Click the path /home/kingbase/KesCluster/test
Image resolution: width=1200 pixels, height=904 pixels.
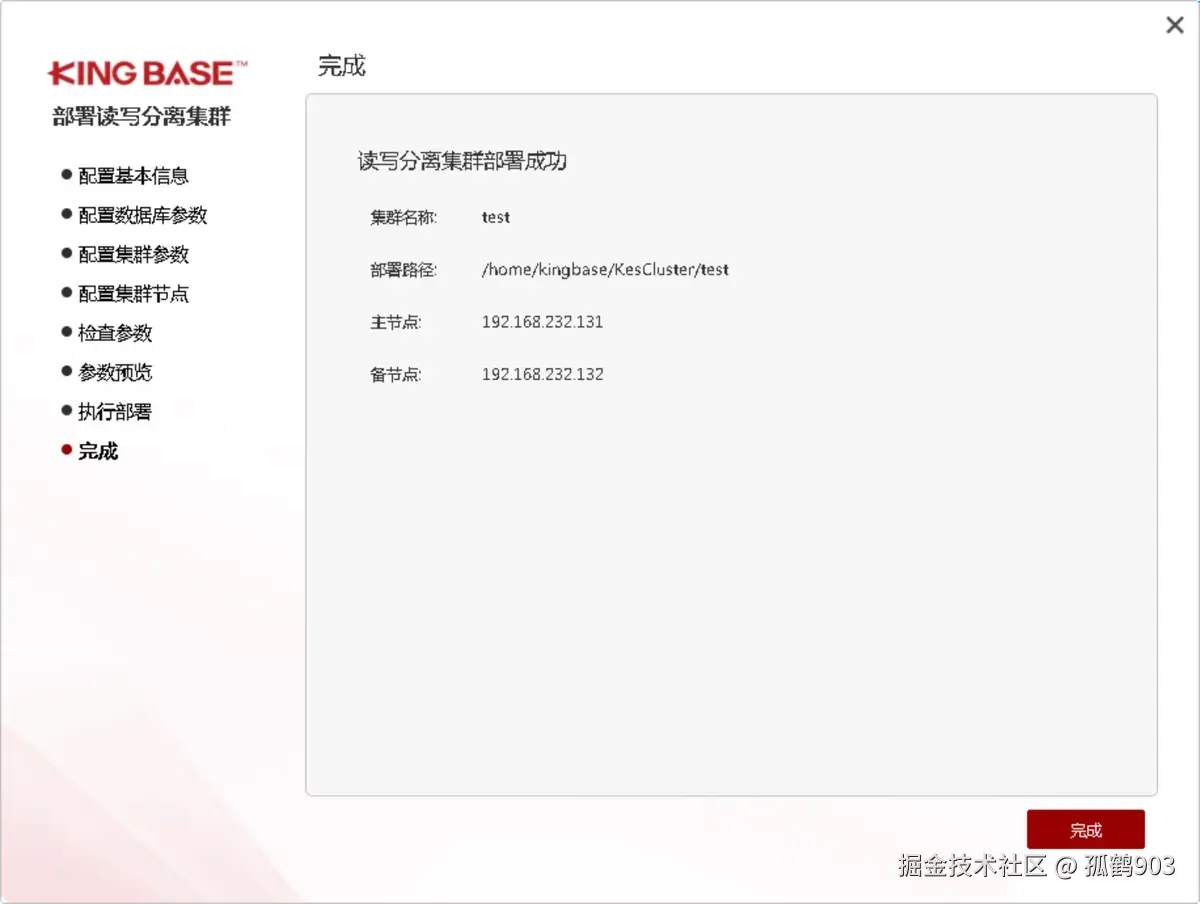click(x=605, y=269)
